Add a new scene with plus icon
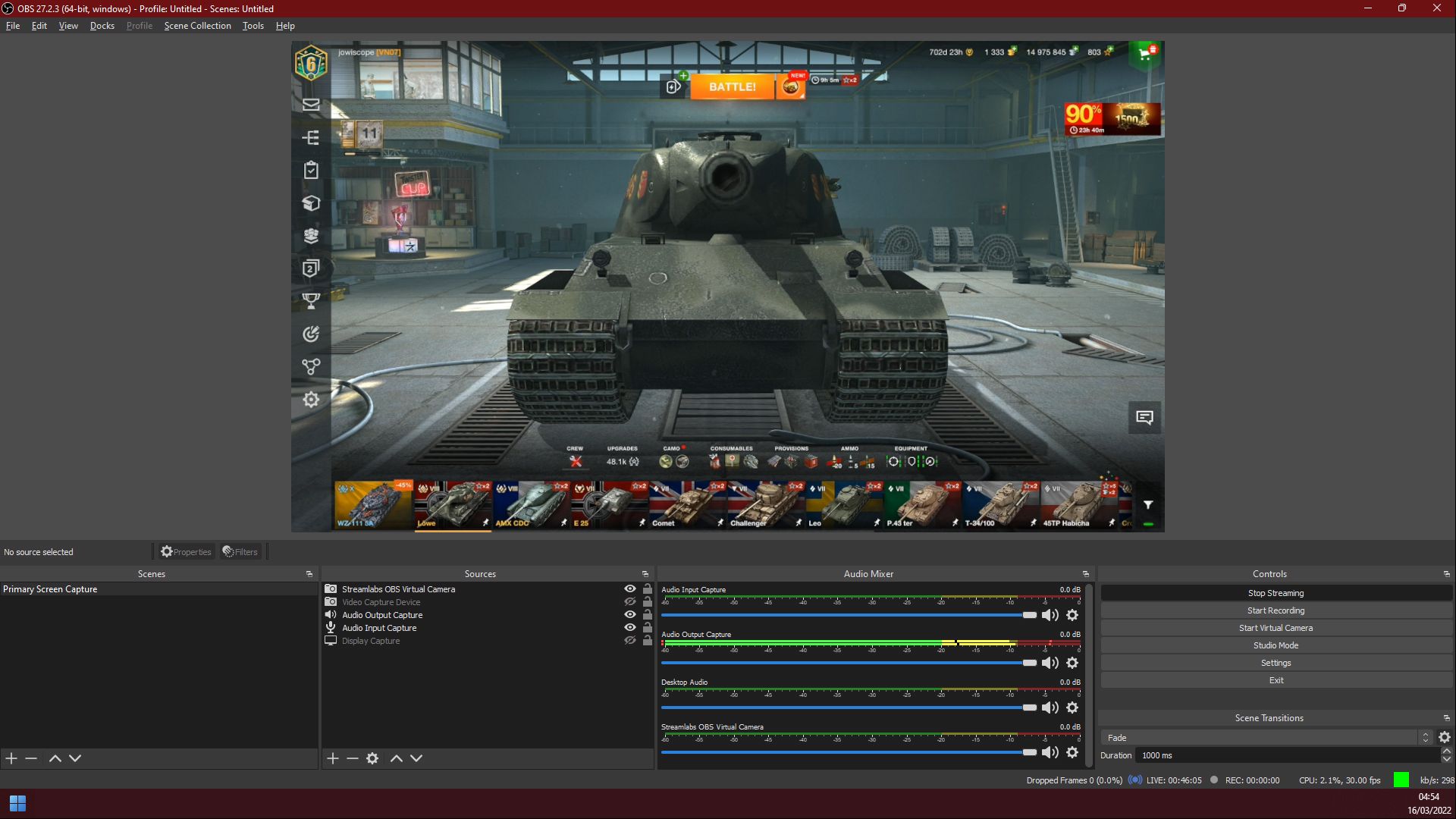 [x=11, y=758]
